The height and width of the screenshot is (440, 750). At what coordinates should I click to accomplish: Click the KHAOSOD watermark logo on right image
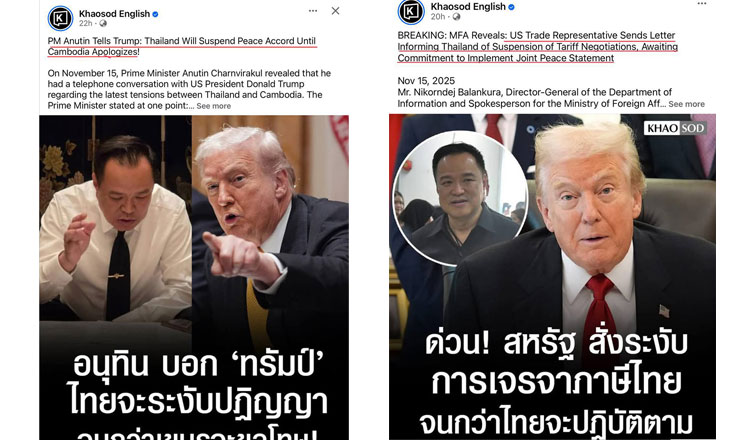point(675,128)
